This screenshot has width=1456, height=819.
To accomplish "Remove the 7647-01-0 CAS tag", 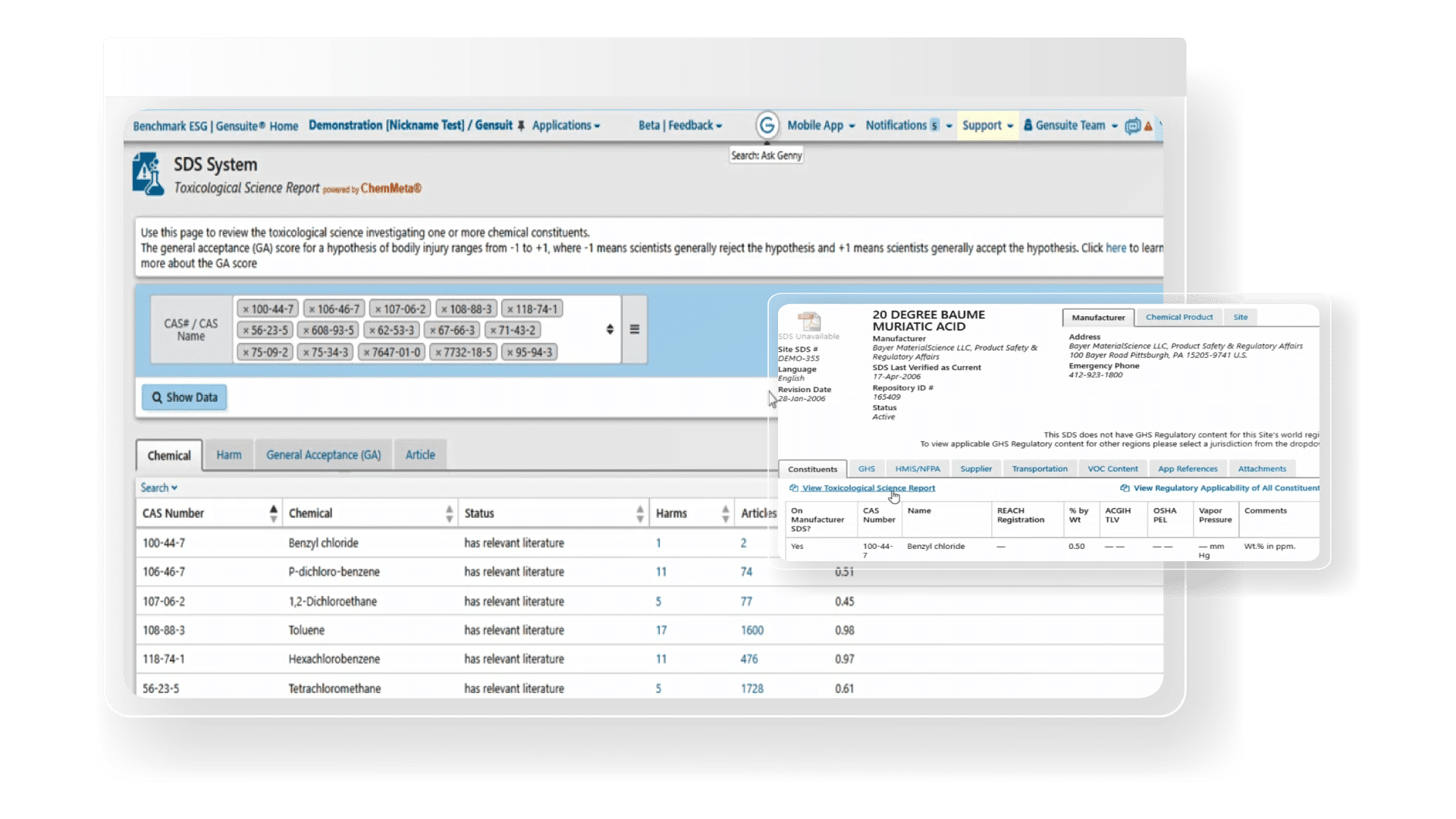I will [x=366, y=353].
